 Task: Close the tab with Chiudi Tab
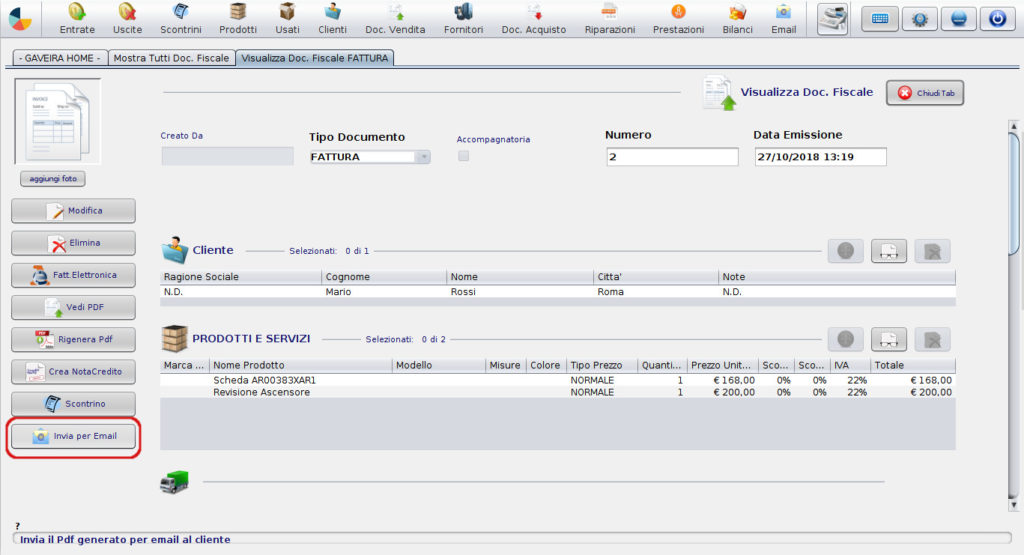coord(925,93)
